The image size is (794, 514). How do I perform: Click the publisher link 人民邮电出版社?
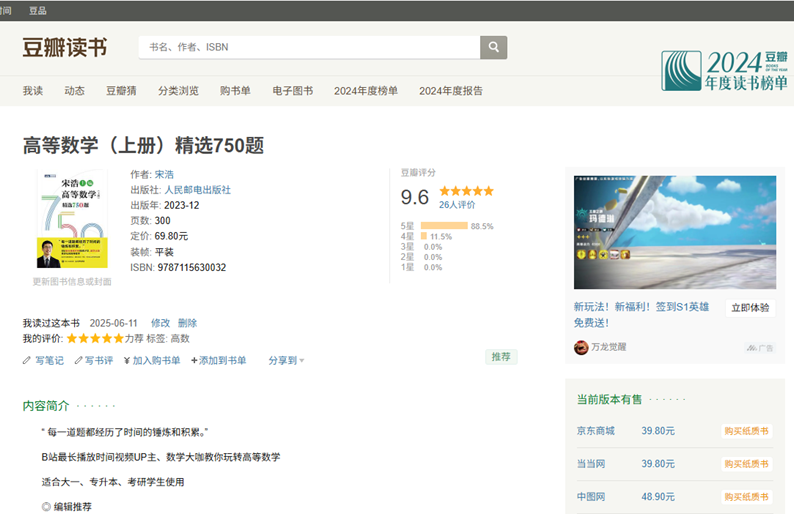coord(197,190)
